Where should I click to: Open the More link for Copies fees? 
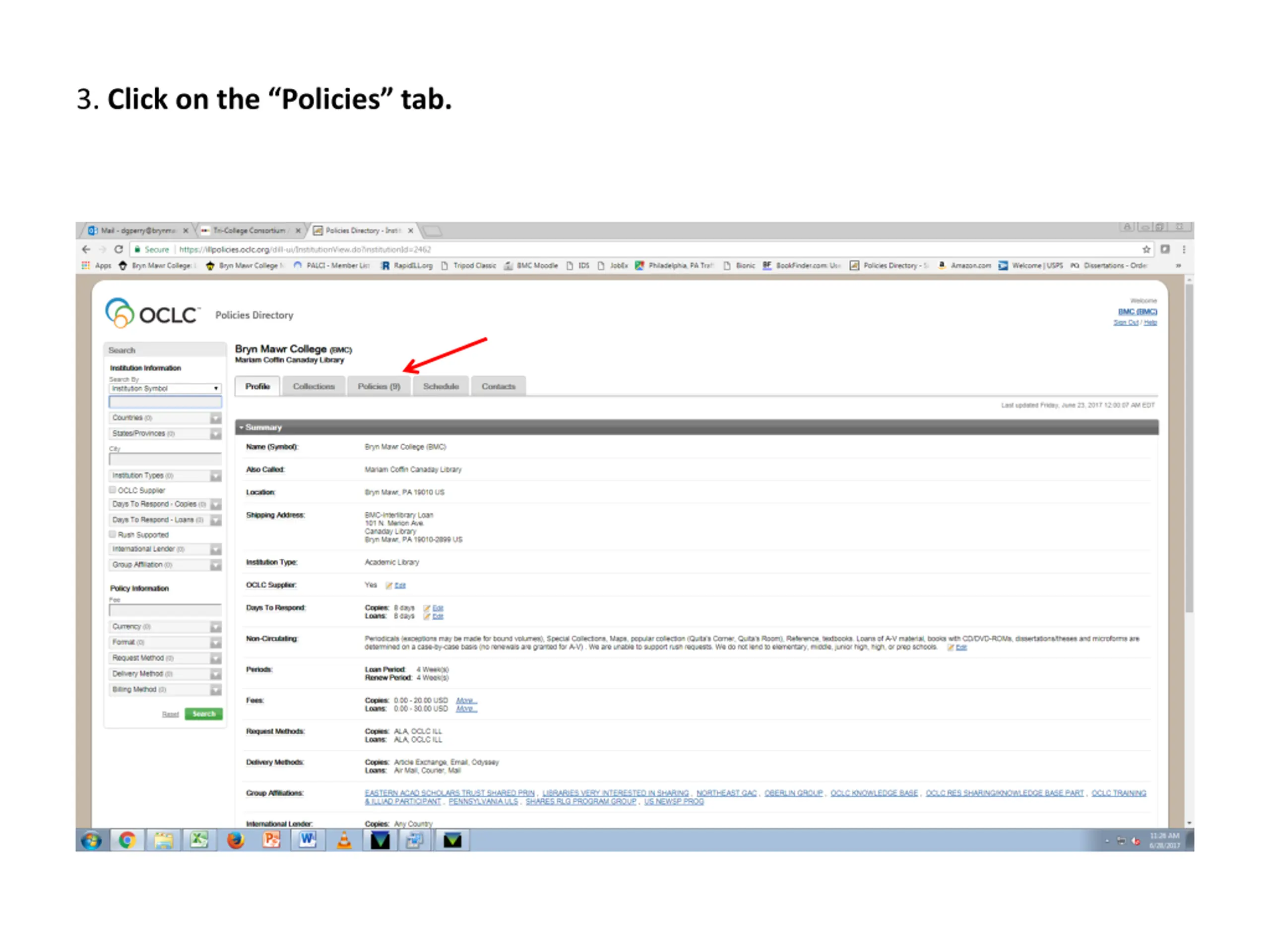466,701
